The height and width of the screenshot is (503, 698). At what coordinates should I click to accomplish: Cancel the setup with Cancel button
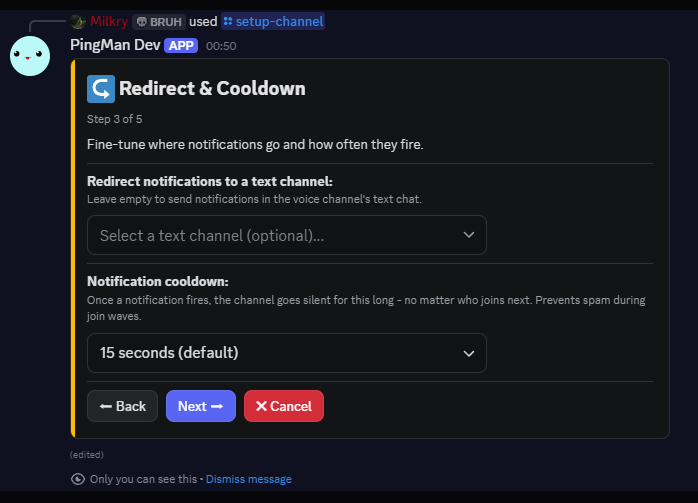pyautogui.click(x=284, y=406)
